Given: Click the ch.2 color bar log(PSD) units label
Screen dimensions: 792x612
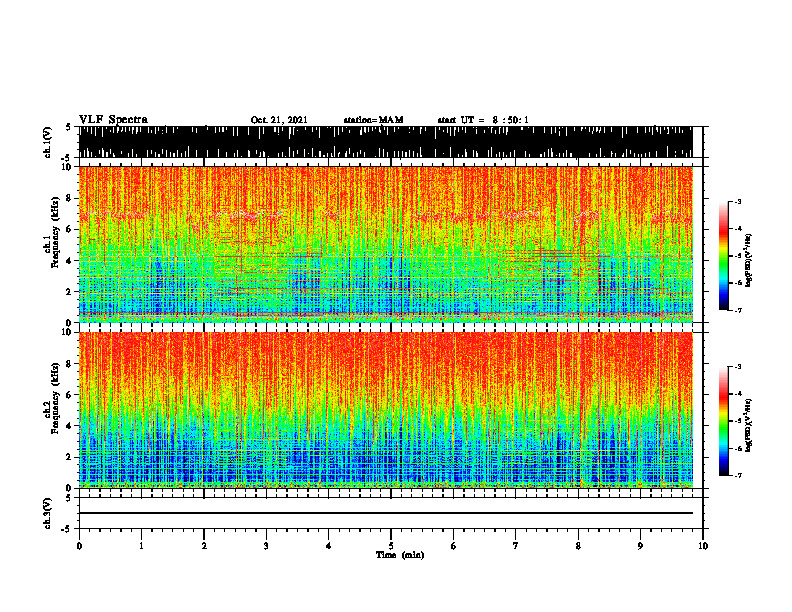Looking at the screenshot, I should (x=749, y=425).
